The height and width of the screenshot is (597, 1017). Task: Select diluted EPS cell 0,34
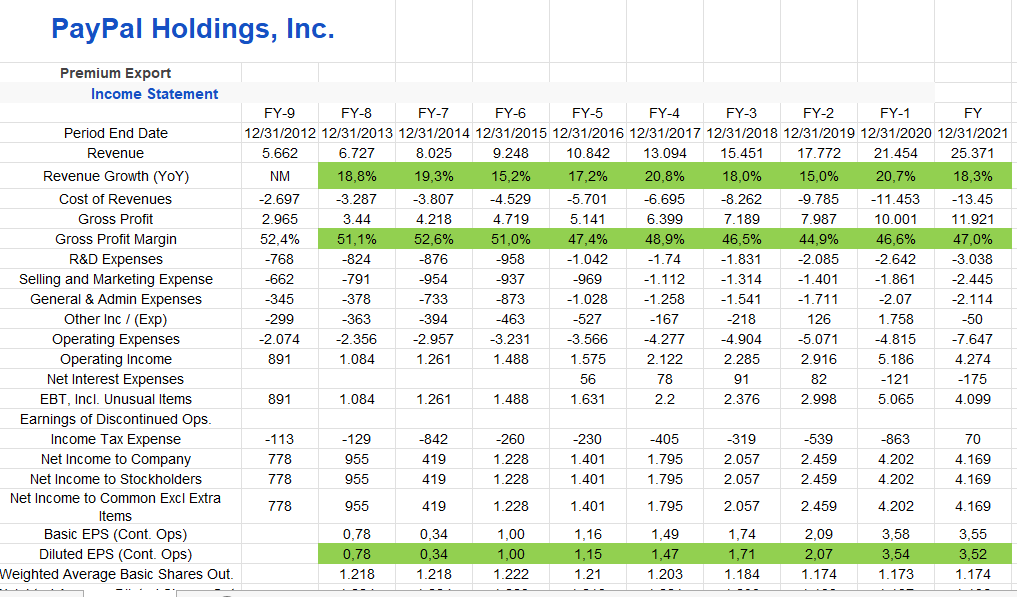[x=434, y=554]
